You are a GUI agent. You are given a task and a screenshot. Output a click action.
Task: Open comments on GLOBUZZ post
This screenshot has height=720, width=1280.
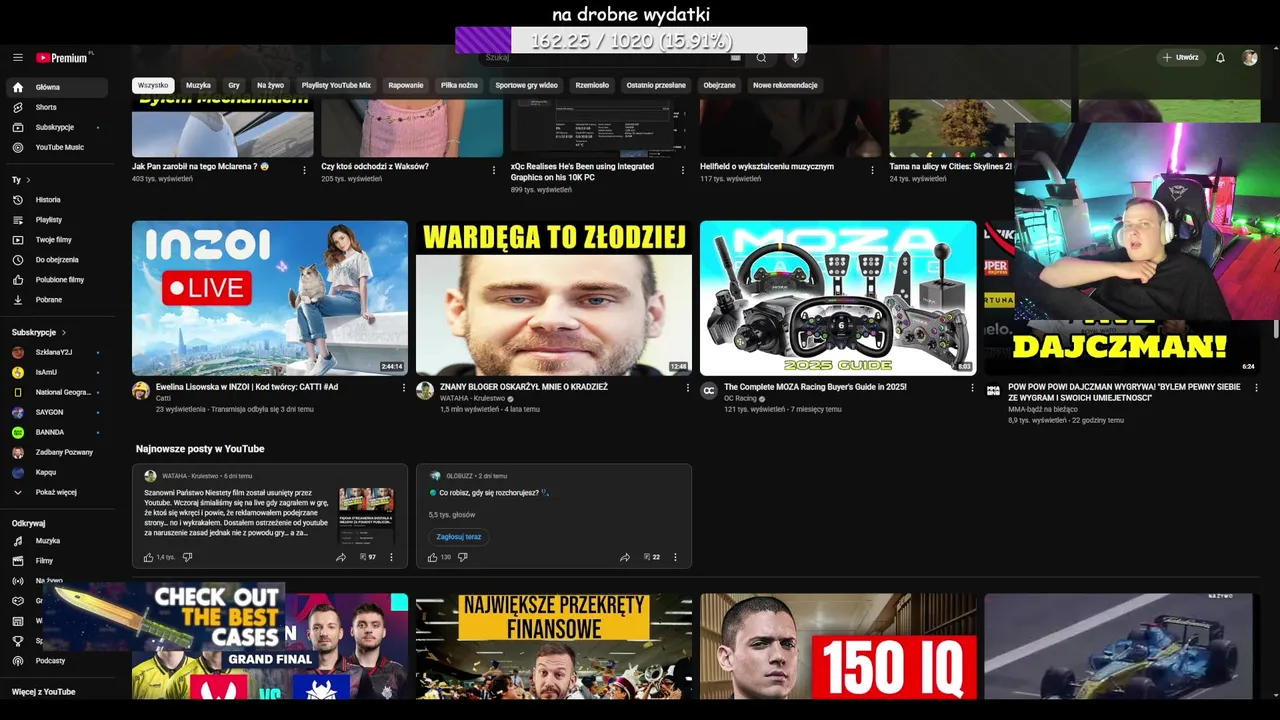[x=651, y=557]
